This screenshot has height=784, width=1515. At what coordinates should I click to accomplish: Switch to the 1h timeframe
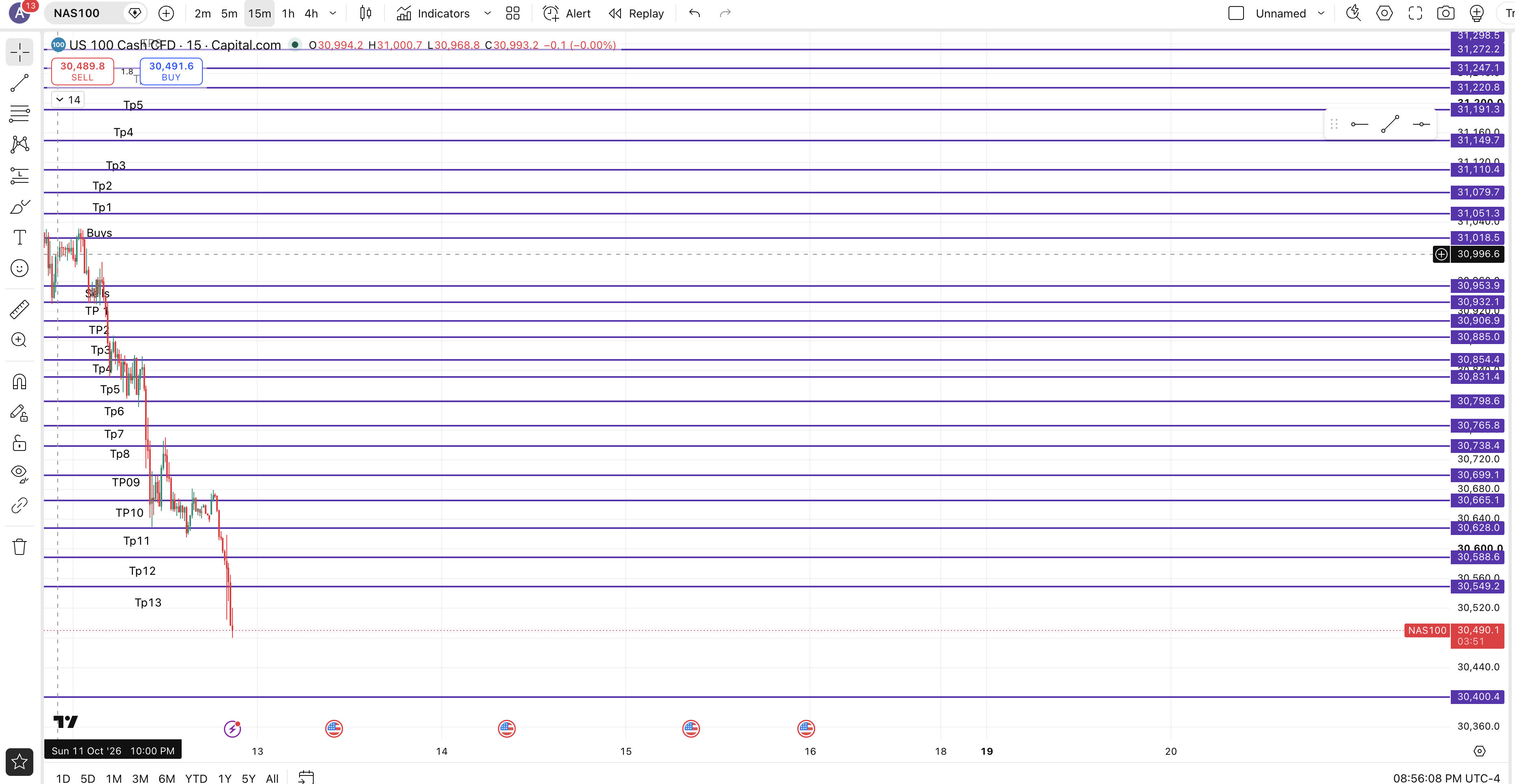288,13
